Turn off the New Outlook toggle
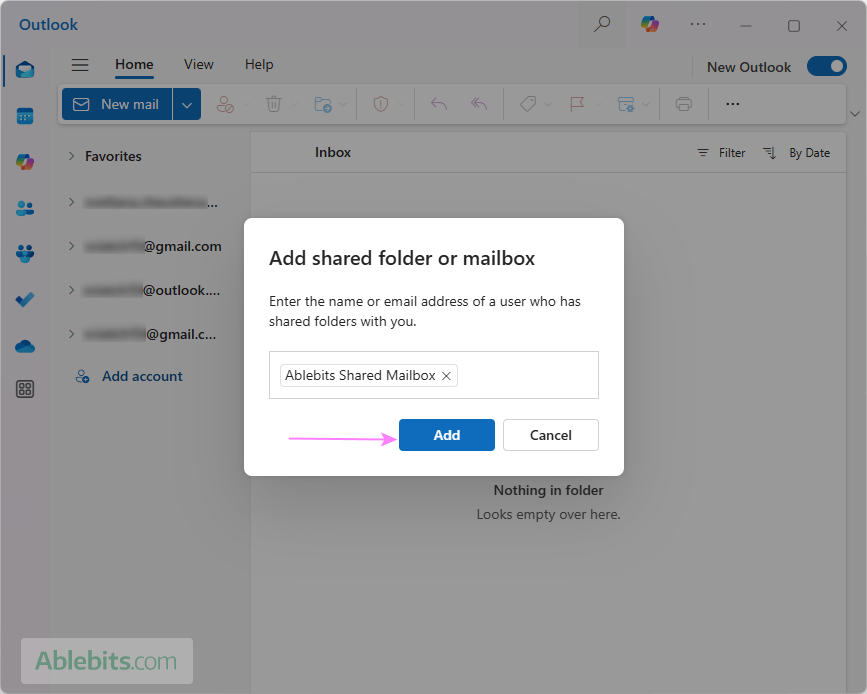The height and width of the screenshot is (694, 867). point(827,66)
